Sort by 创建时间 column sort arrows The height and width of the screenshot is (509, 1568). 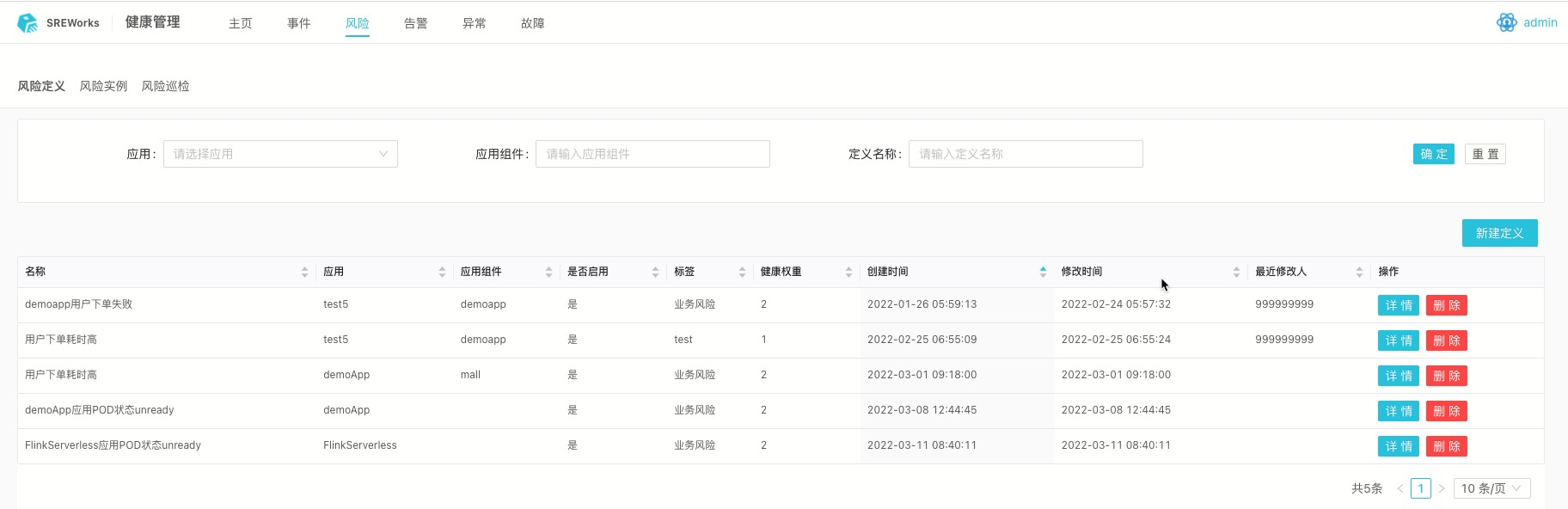tap(1043, 272)
